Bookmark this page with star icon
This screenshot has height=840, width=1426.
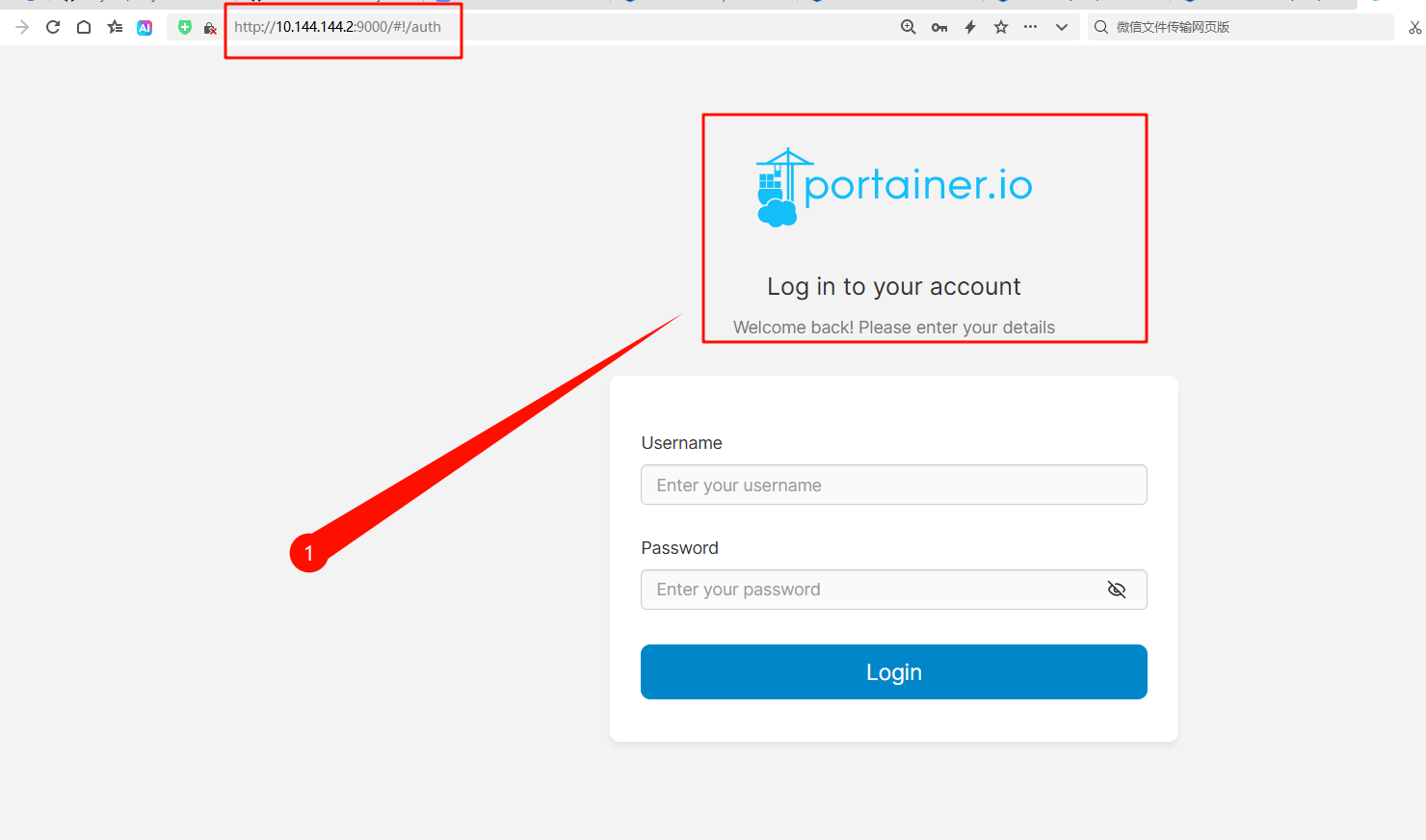1001,27
